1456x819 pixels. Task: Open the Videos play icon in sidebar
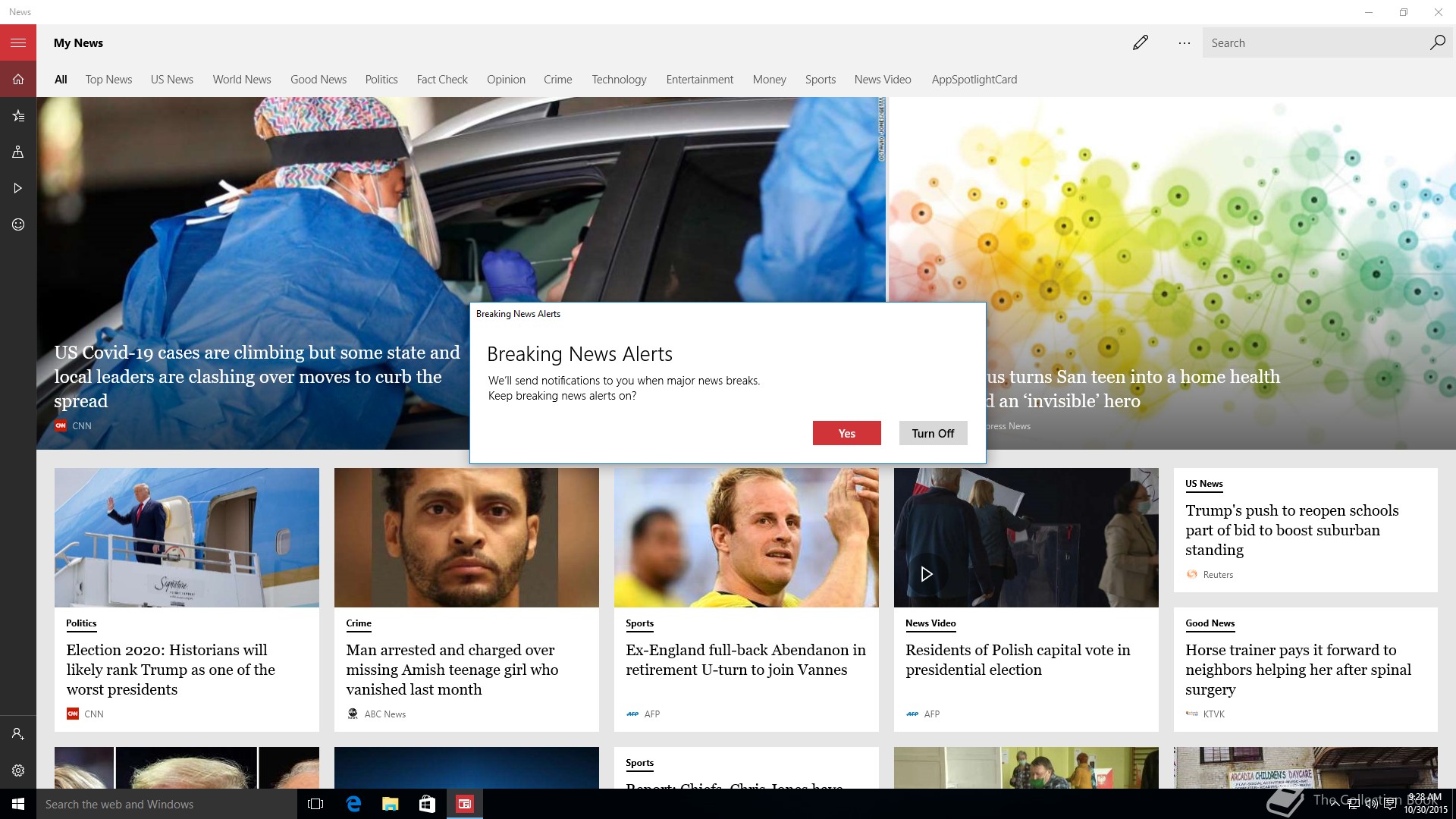(x=18, y=188)
